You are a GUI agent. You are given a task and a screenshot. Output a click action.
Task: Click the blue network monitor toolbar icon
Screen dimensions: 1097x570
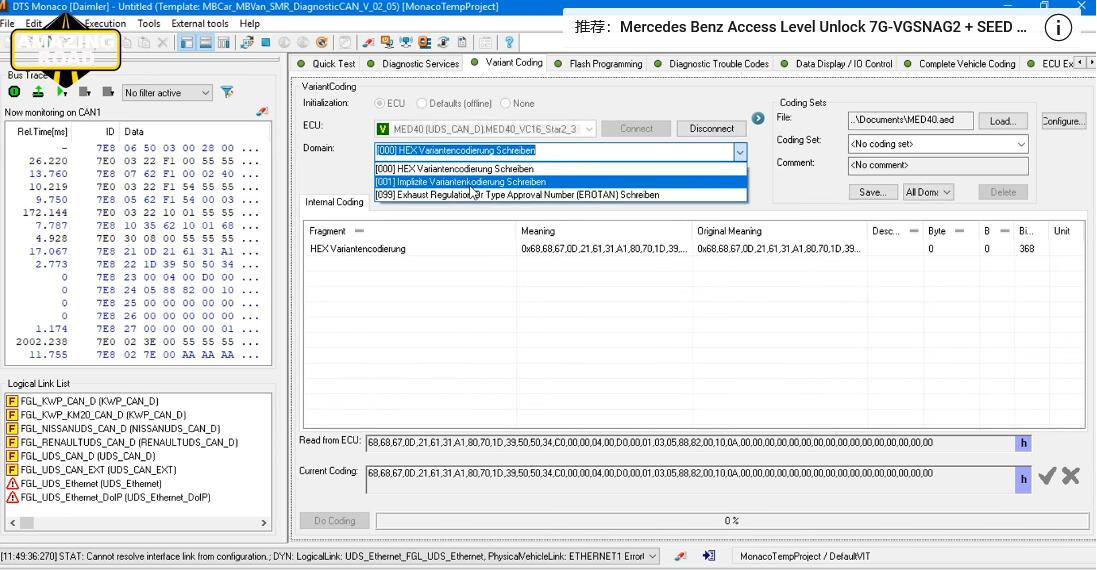coord(406,43)
